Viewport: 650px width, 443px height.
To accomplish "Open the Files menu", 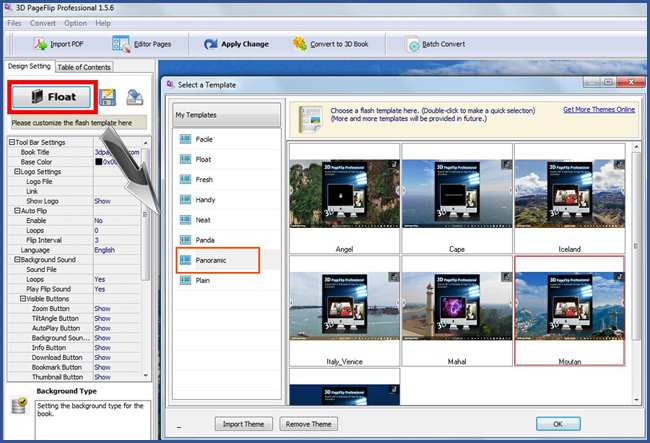I will (x=14, y=23).
